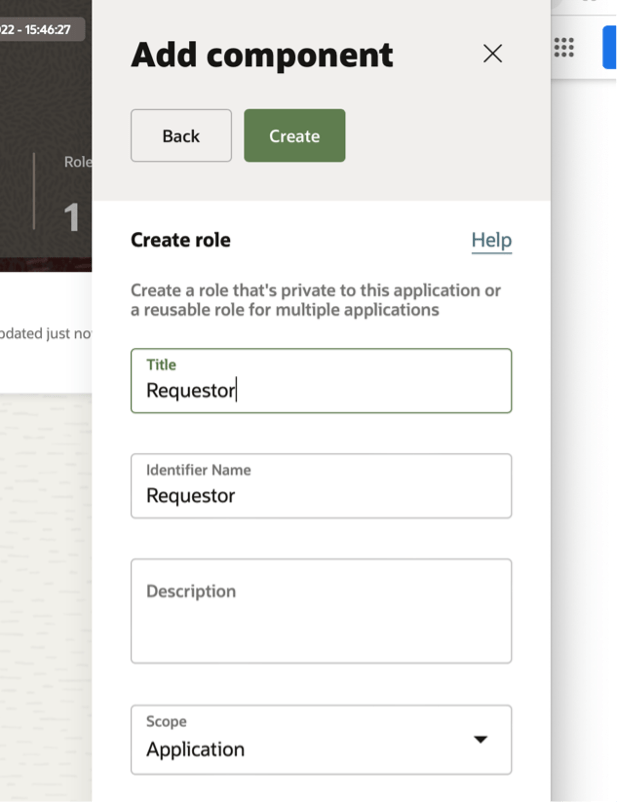The image size is (620, 806).
Task: Click the 'Identifier Name' label text
Action: pyautogui.click(x=198, y=470)
